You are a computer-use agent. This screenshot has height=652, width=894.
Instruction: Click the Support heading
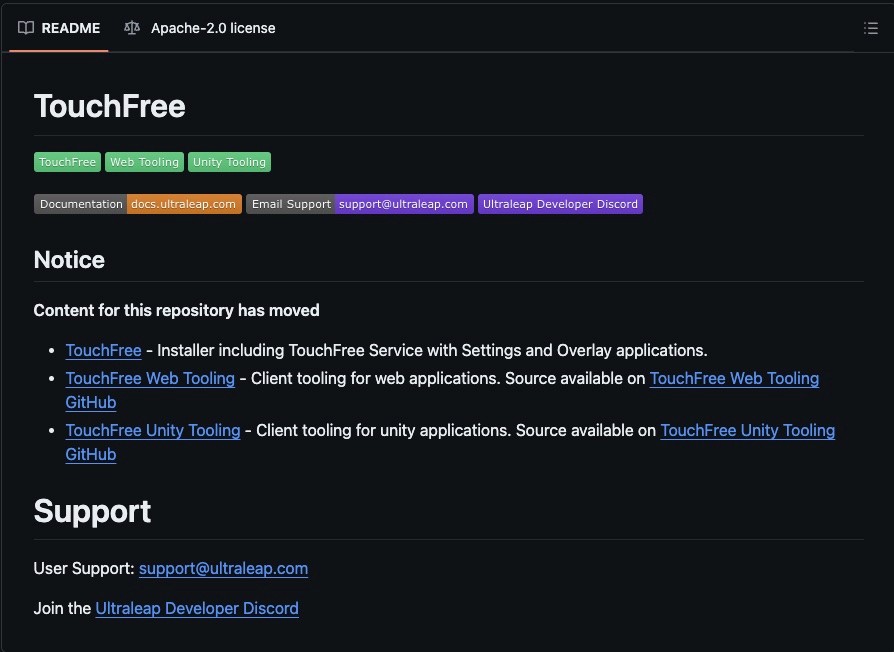click(92, 511)
